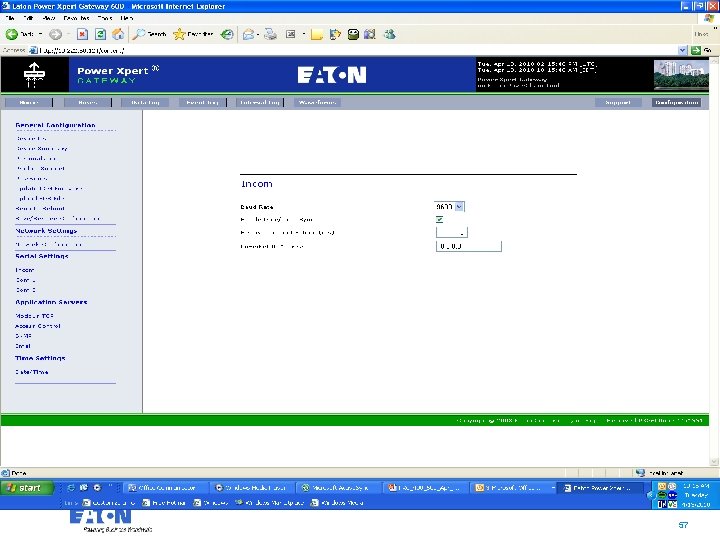This screenshot has width=720, height=540.
Task: Open Modbus TCP application server link
Action: pos(34,316)
